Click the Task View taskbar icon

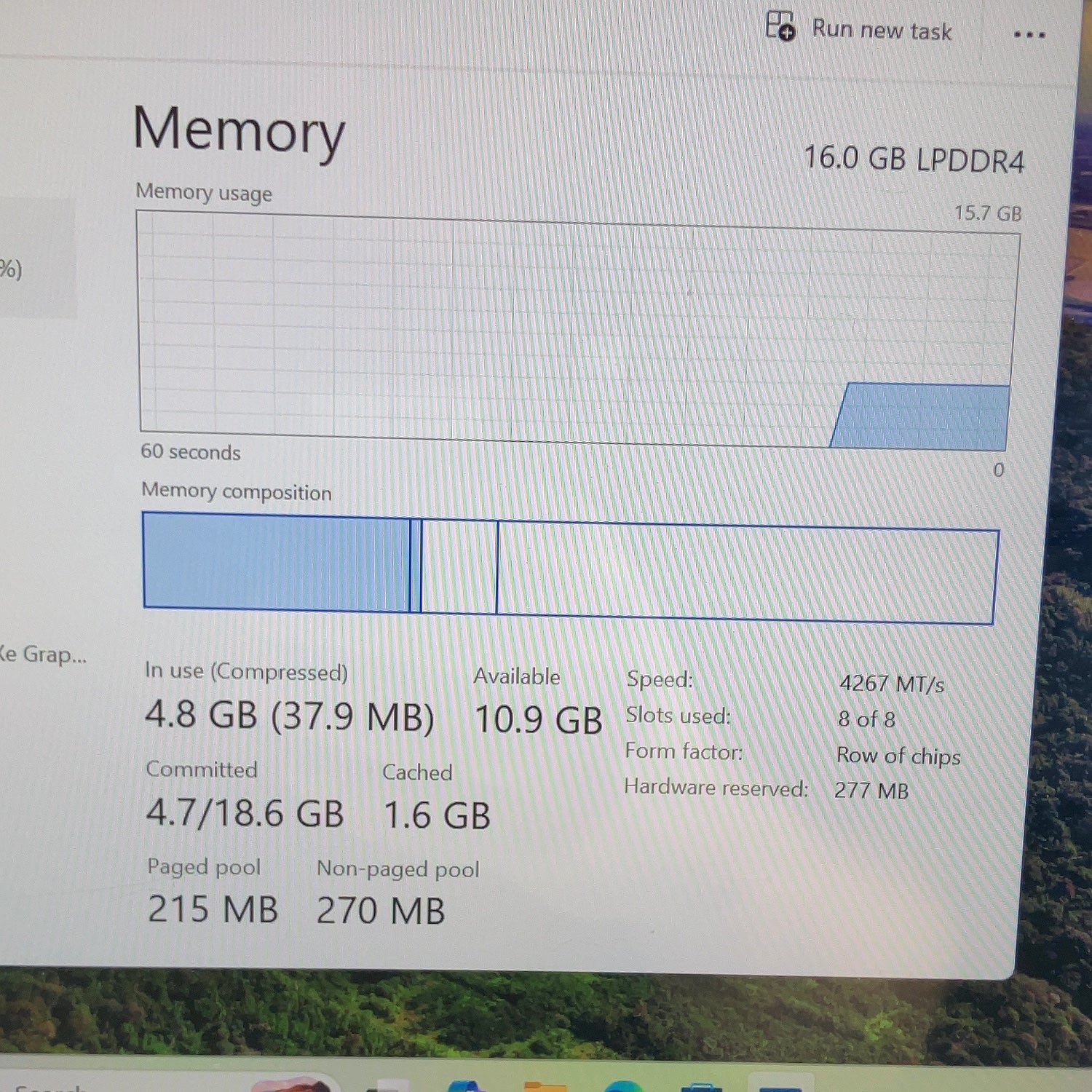click(x=387, y=1085)
